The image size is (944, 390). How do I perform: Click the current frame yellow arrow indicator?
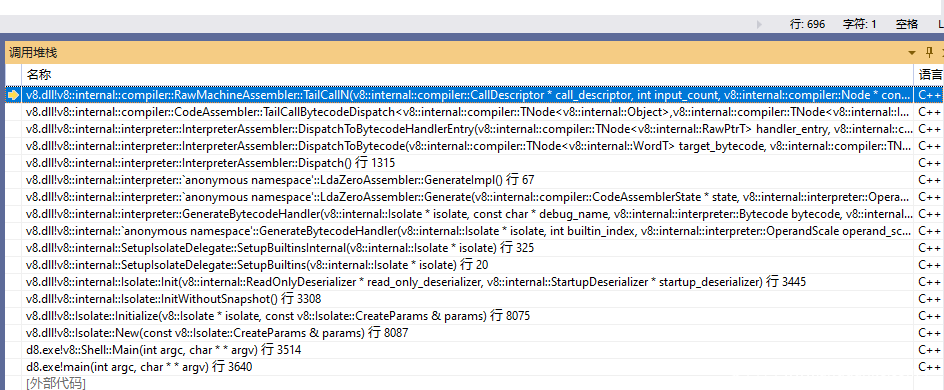13,95
